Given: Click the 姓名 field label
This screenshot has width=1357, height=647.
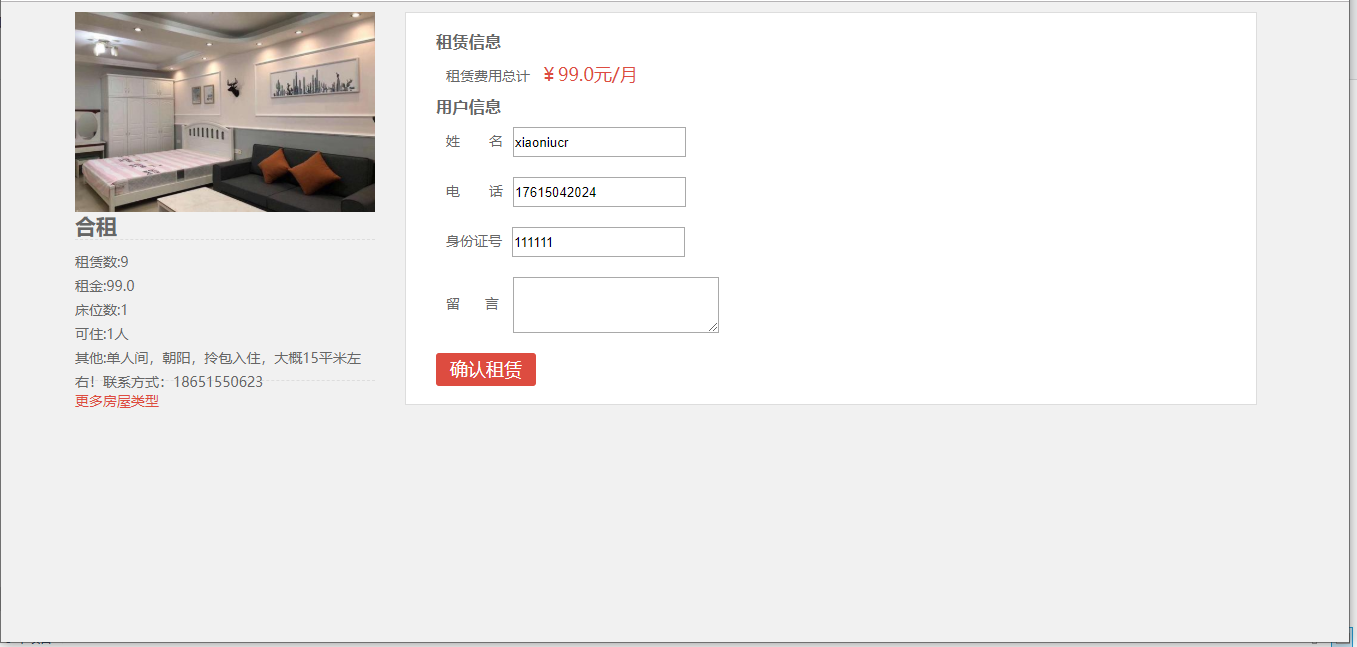Looking at the screenshot, I should [474, 142].
